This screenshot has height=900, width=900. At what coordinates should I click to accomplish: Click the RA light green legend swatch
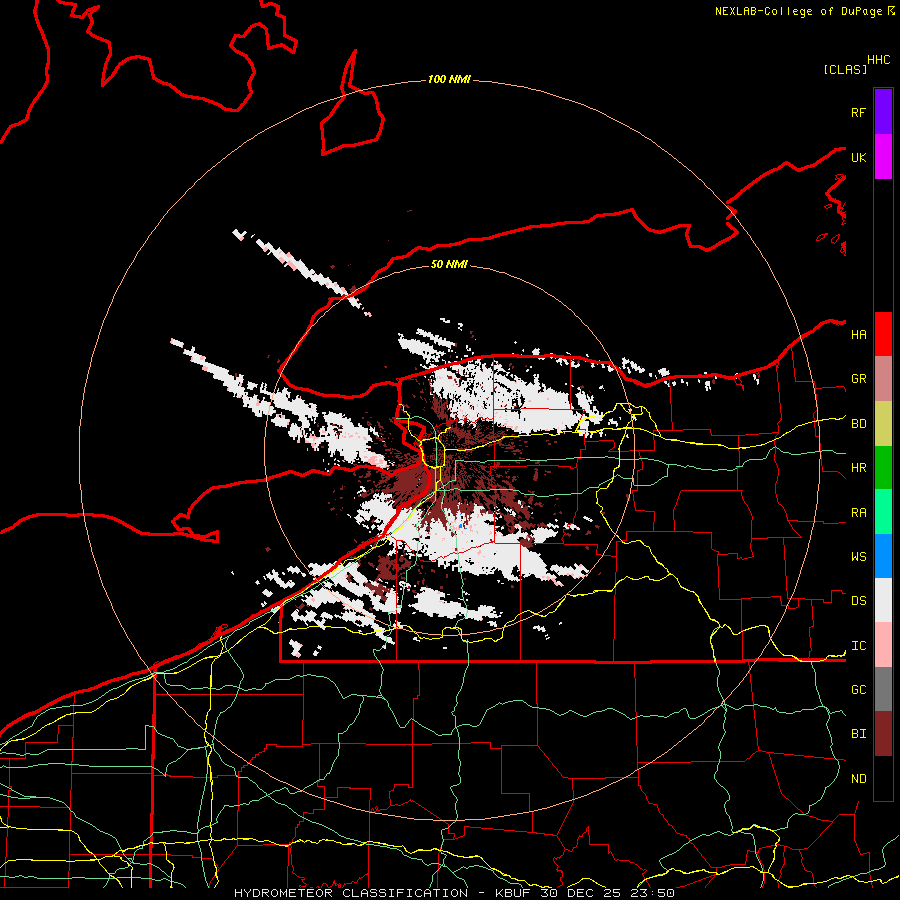coord(883,511)
